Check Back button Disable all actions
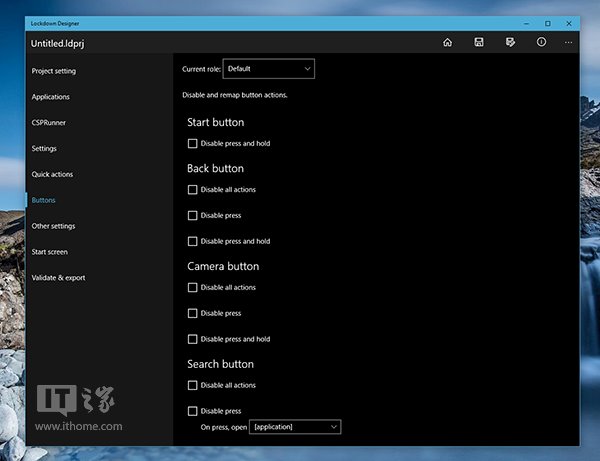The image size is (600, 461). pos(192,190)
